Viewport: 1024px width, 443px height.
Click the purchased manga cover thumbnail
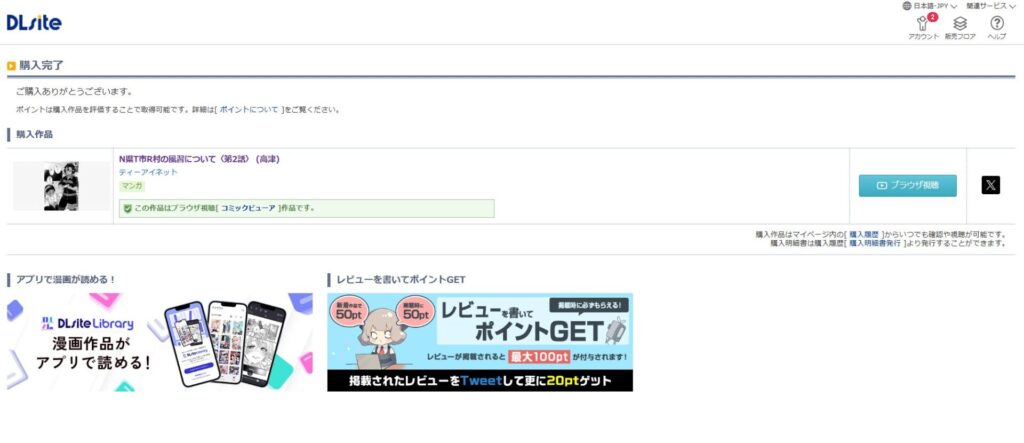61,186
